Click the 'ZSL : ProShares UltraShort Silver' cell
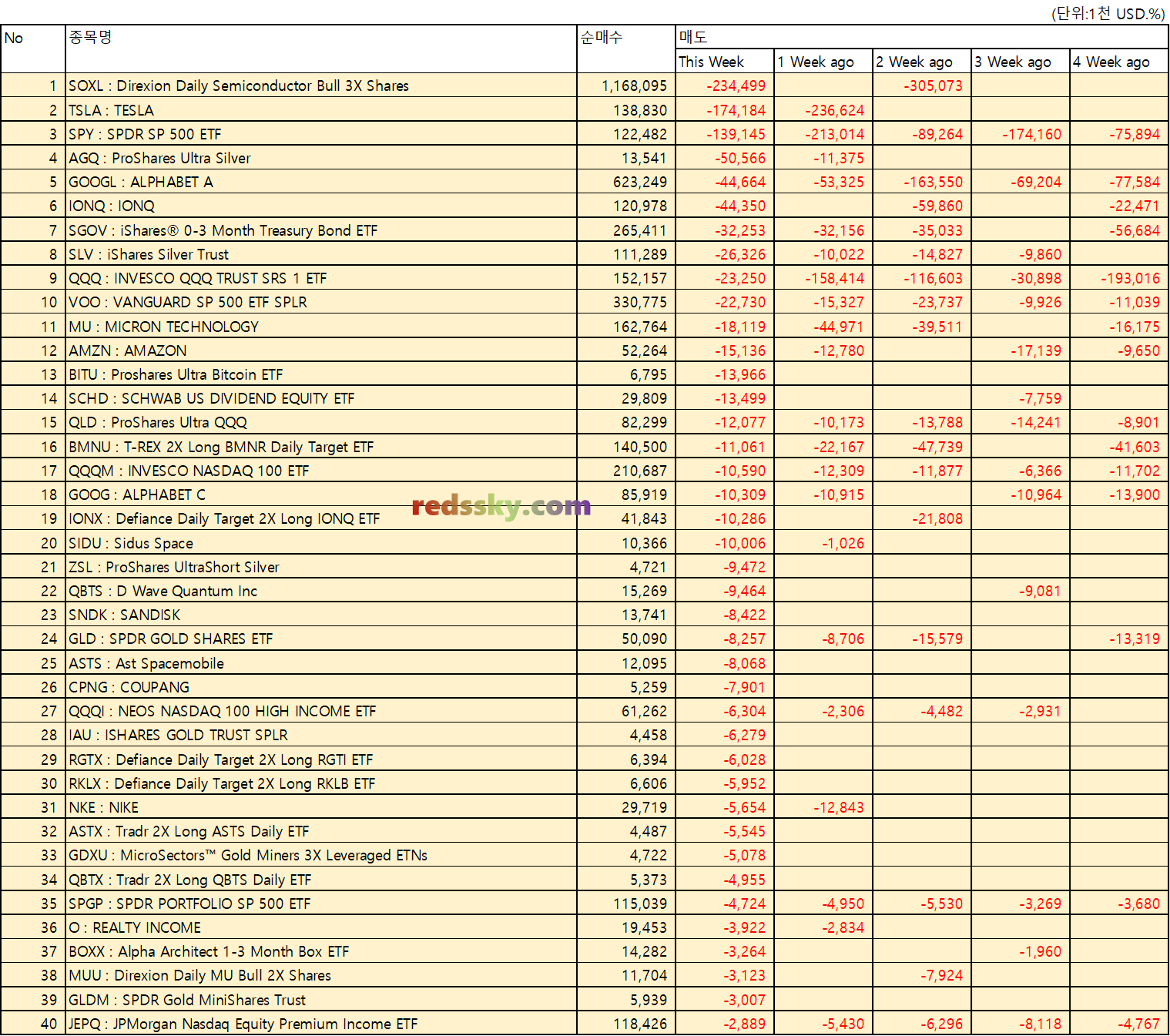 point(321,567)
